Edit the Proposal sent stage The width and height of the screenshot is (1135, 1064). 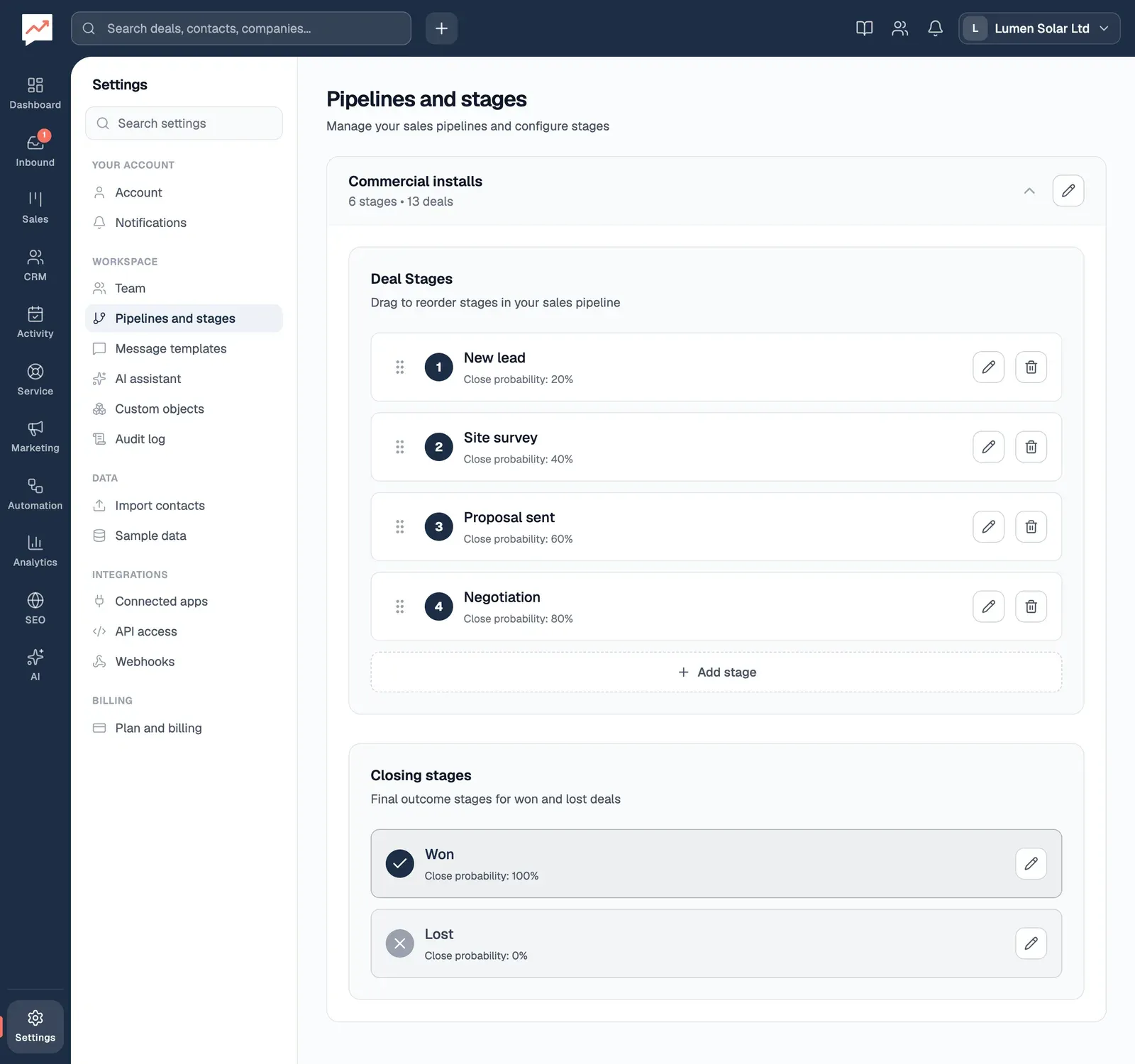(x=988, y=527)
